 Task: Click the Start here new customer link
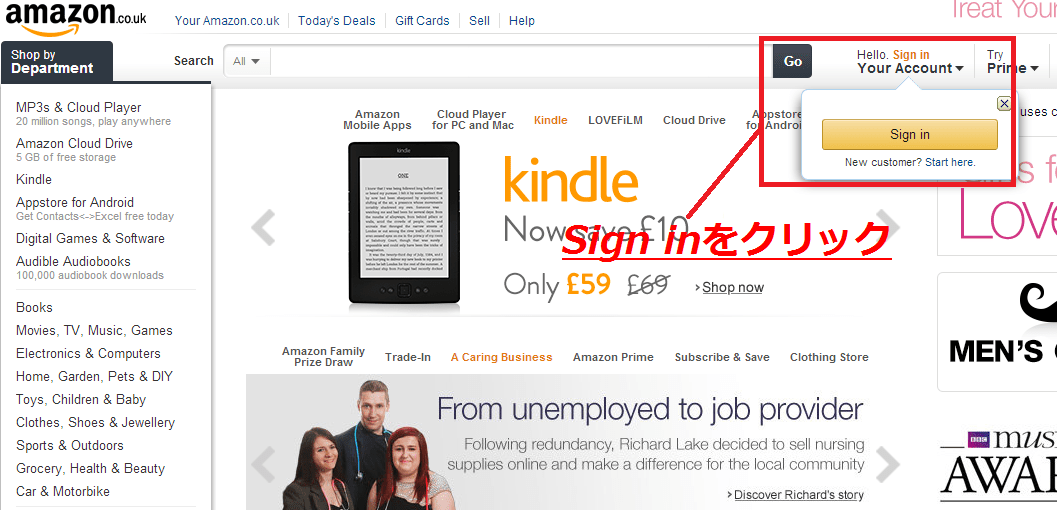coord(950,162)
